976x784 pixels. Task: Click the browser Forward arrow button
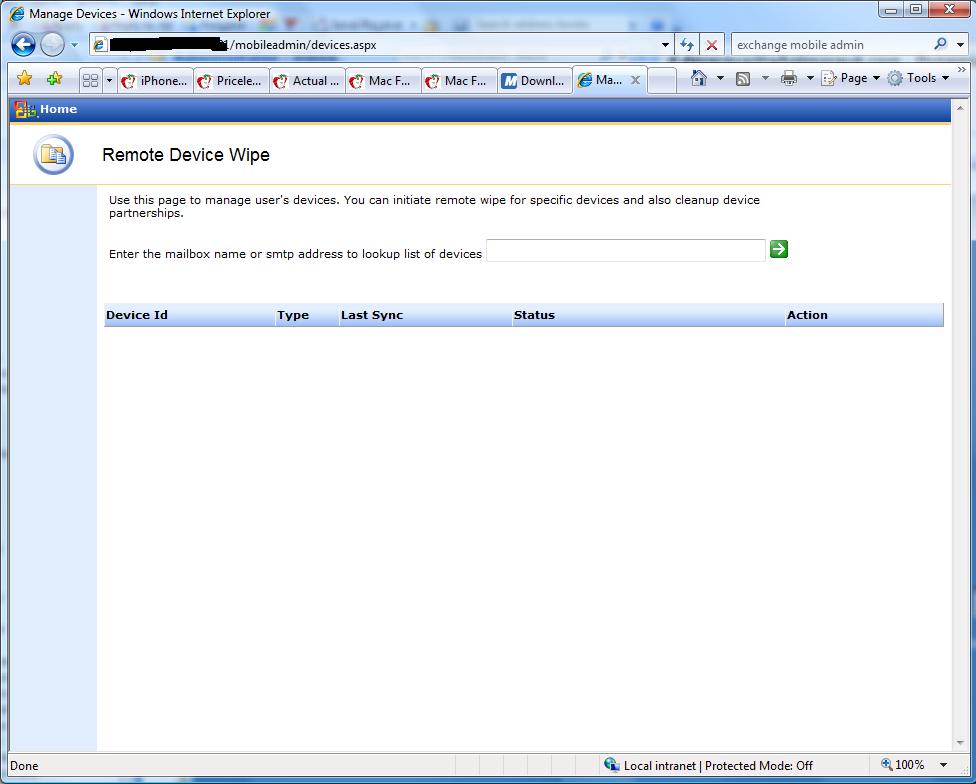point(53,45)
